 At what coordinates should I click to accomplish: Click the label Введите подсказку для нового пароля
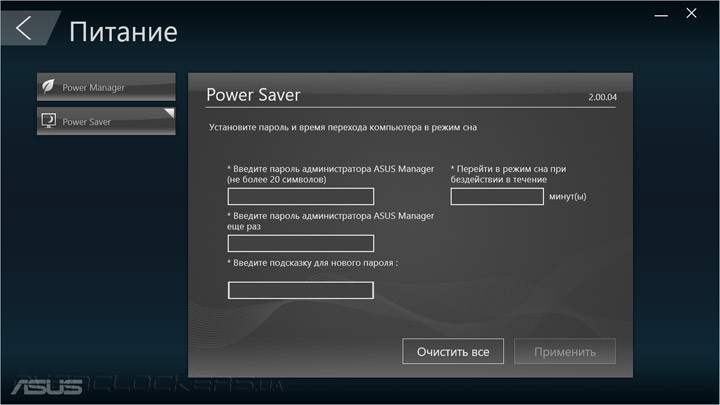(x=313, y=263)
